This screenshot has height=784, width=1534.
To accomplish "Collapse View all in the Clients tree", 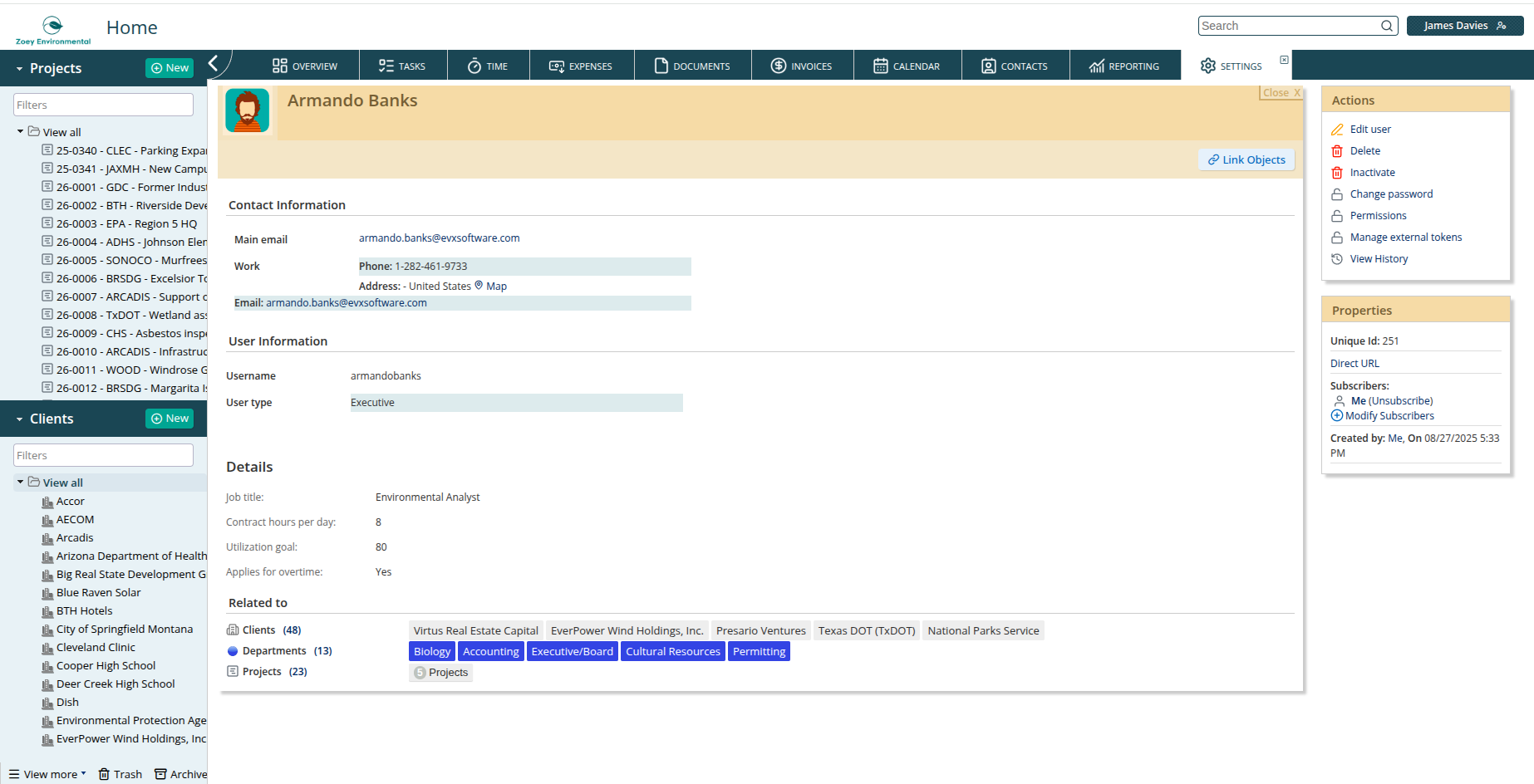I will pyautogui.click(x=21, y=482).
